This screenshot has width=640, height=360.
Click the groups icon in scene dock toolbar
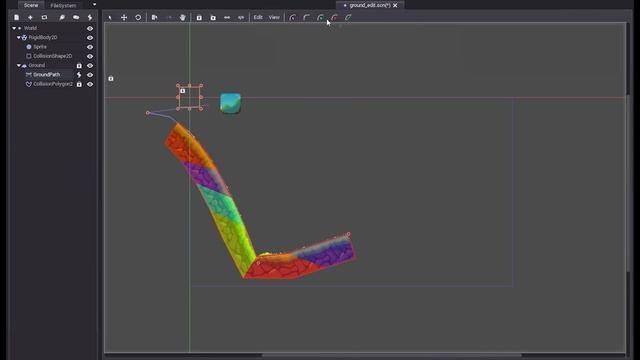click(76, 18)
